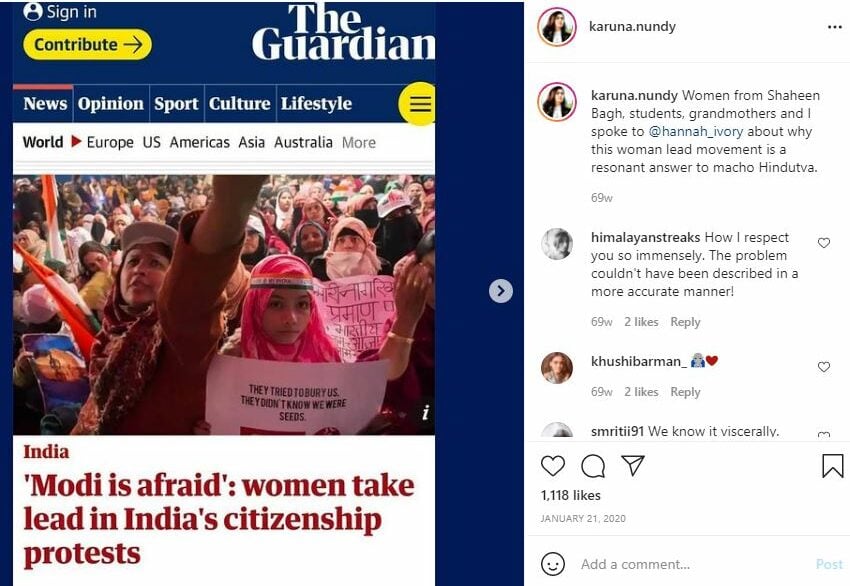
Task: Share post via paper plane icon
Action: click(633, 465)
